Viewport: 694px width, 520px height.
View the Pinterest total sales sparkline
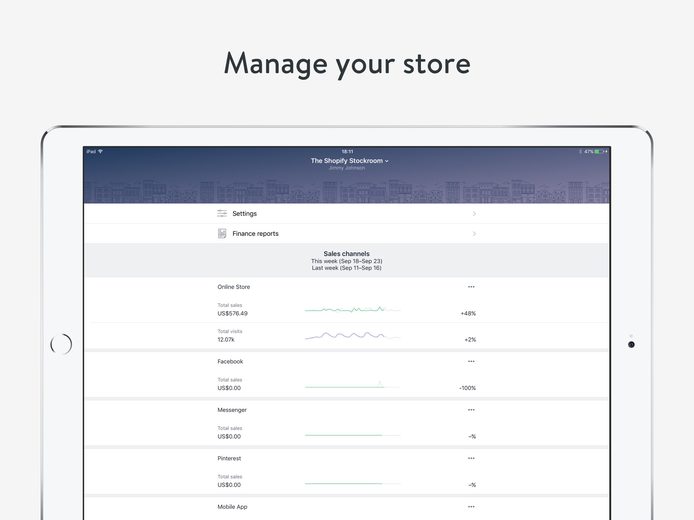coord(352,484)
